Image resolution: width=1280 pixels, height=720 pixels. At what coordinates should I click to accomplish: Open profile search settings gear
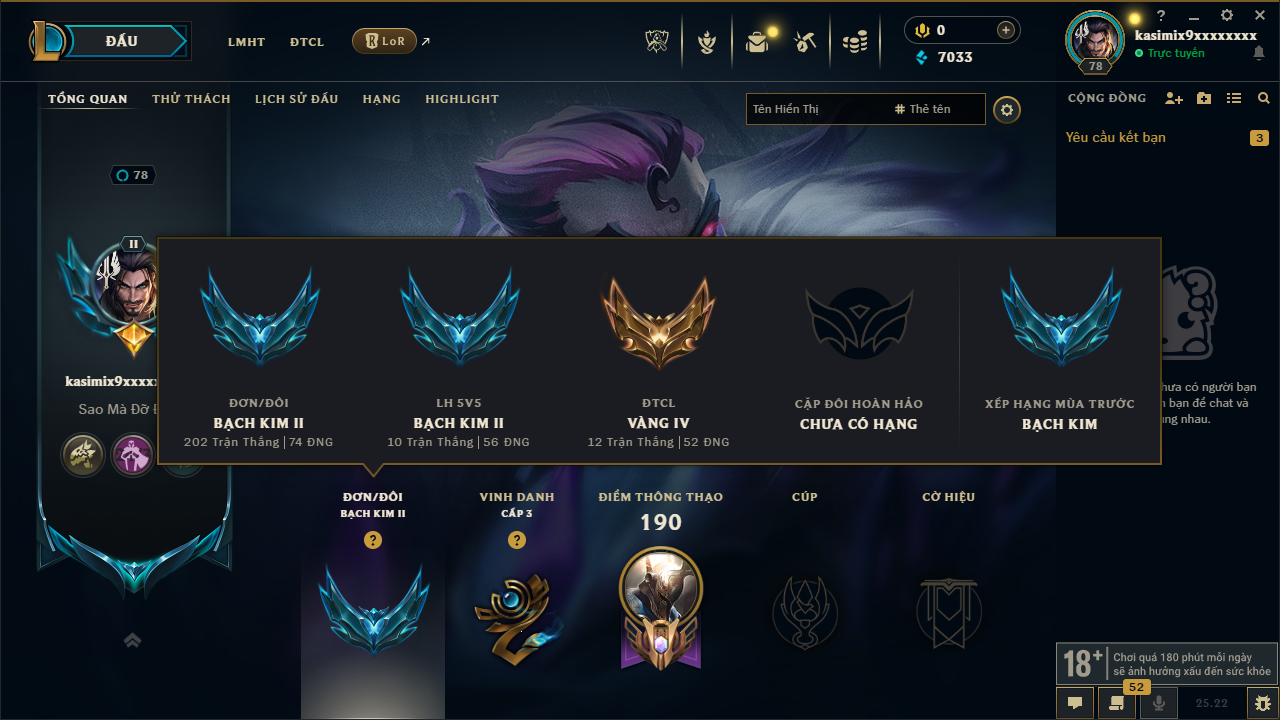click(1007, 109)
